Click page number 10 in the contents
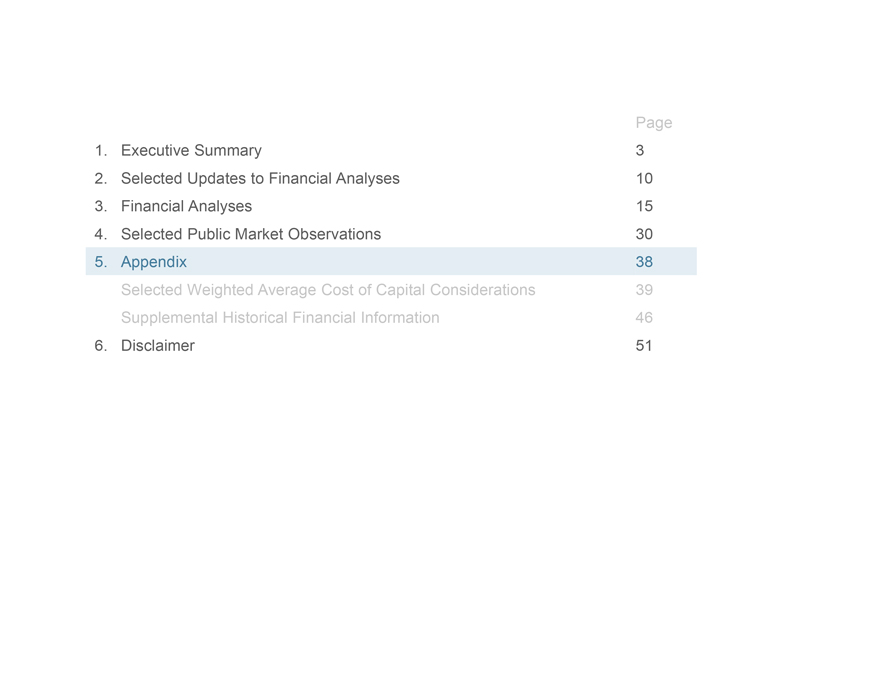 [x=644, y=179]
